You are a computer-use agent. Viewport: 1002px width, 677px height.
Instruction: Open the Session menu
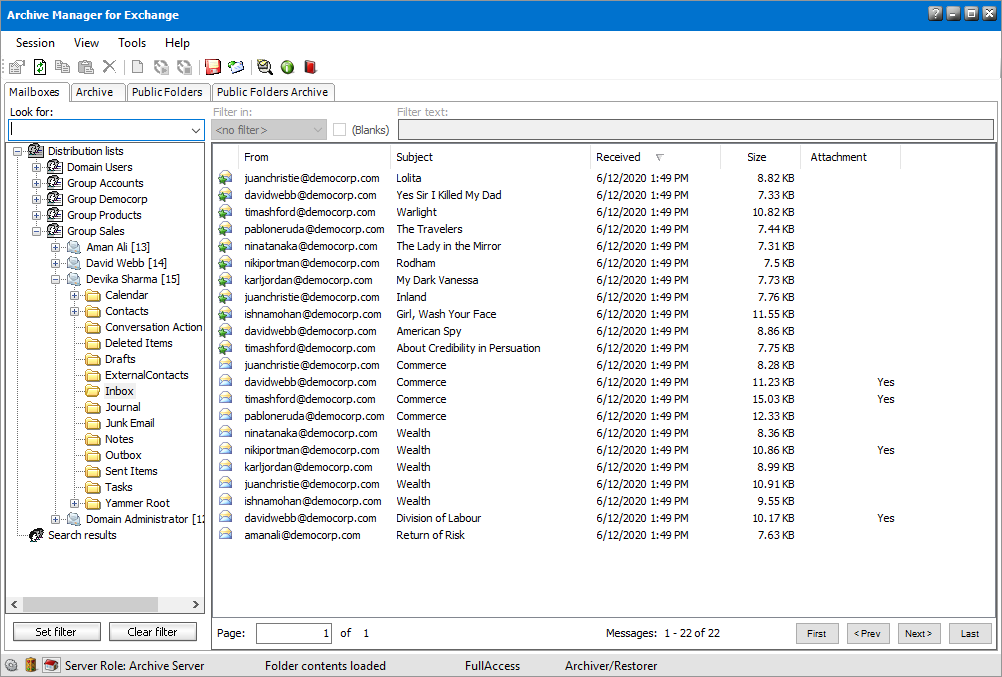[35, 43]
